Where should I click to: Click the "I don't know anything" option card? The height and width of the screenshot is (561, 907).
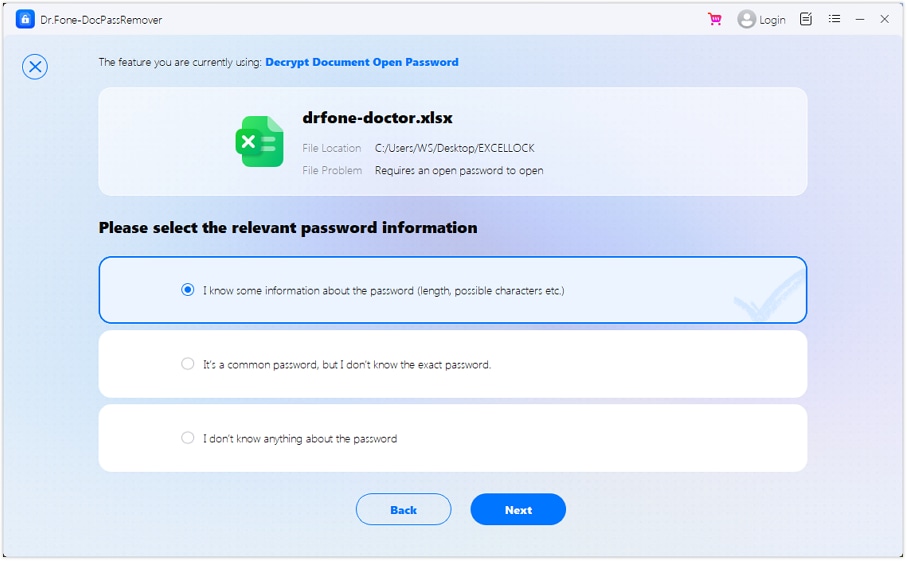coord(453,438)
